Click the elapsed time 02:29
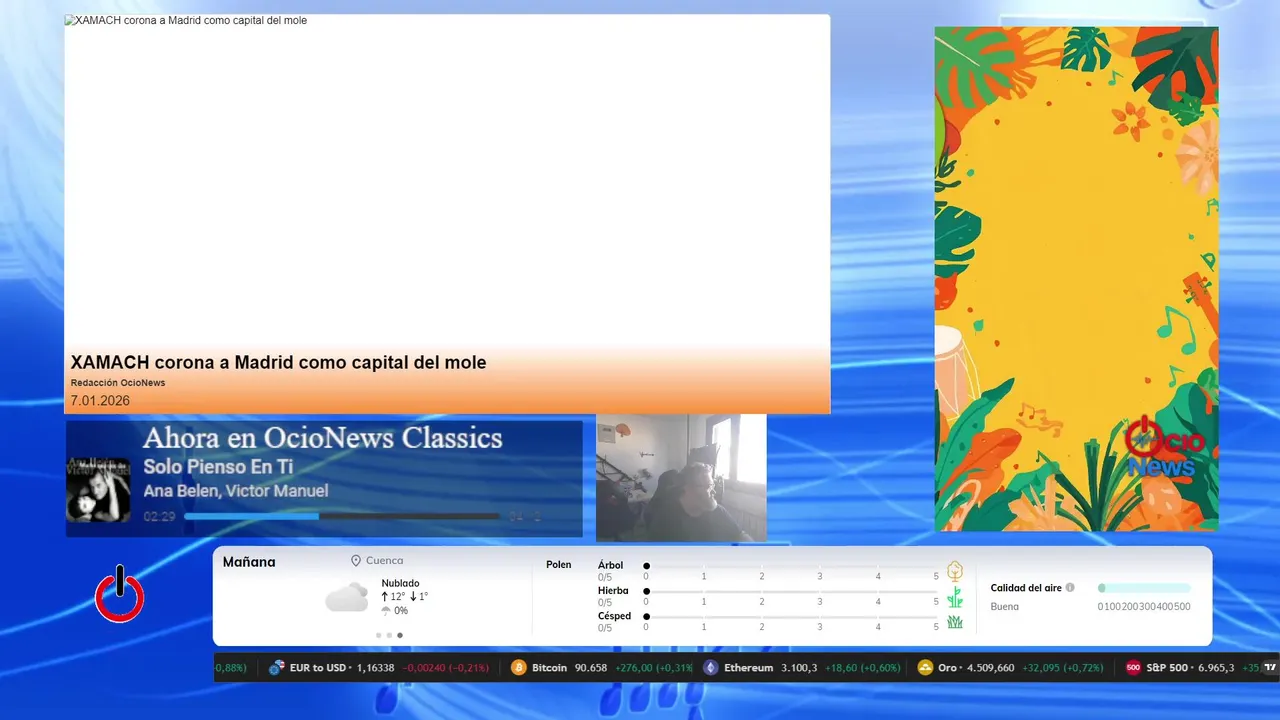The width and height of the screenshot is (1280, 720). coord(159,517)
